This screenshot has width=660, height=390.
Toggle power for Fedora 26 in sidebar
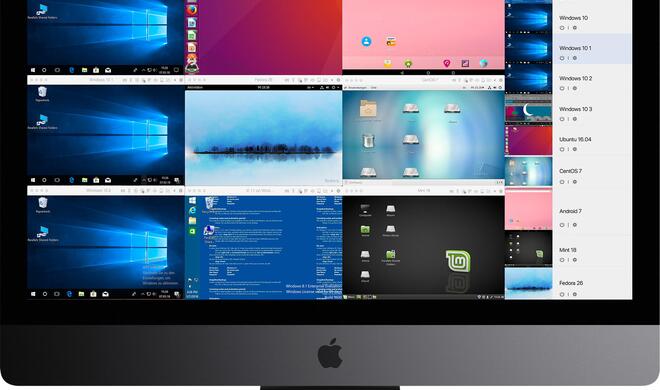click(x=562, y=294)
